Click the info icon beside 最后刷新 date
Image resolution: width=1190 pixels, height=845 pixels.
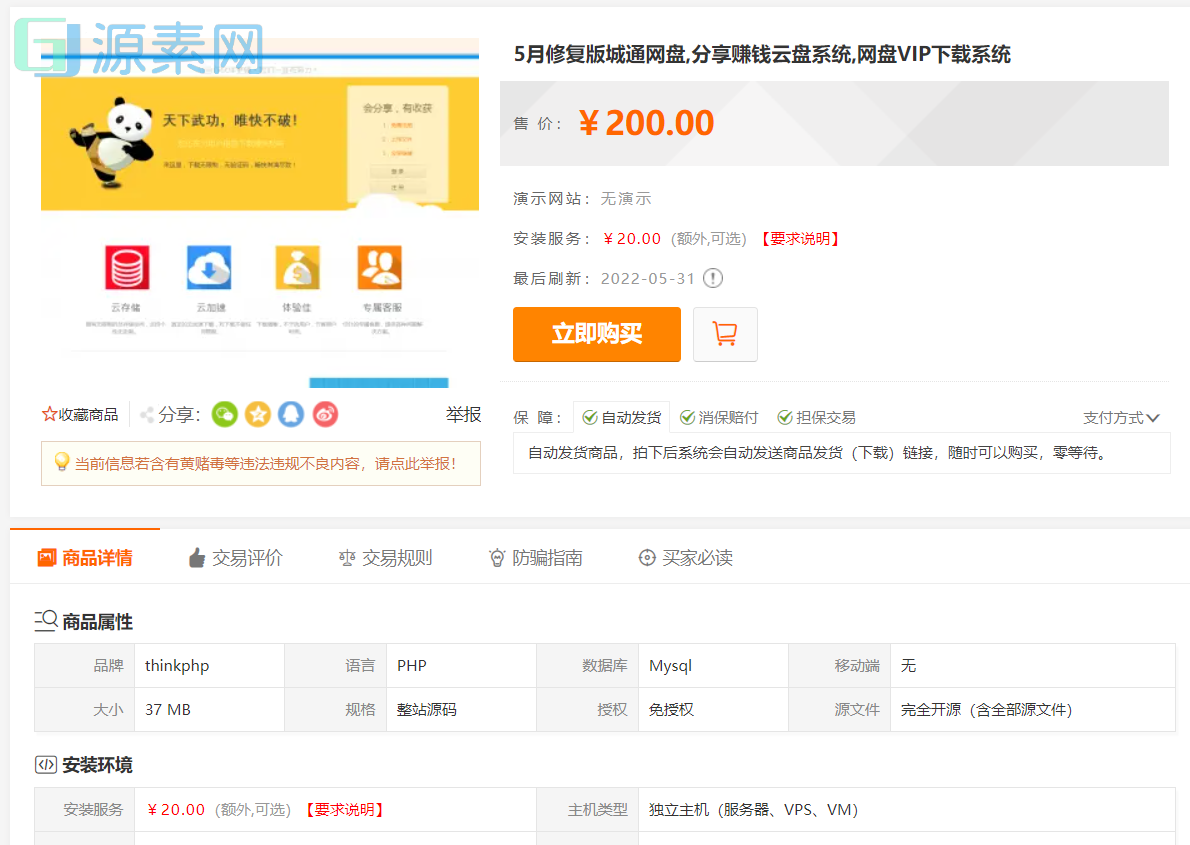[712, 278]
